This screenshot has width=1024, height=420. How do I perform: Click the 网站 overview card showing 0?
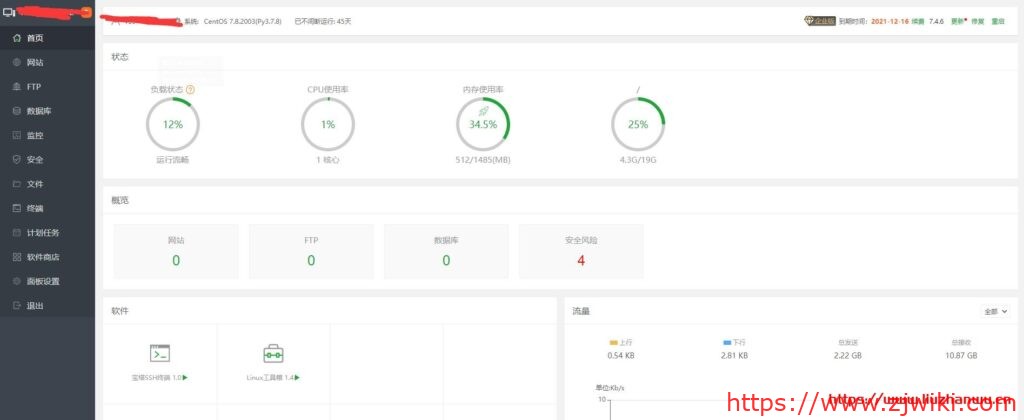pyautogui.click(x=176, y=251)
